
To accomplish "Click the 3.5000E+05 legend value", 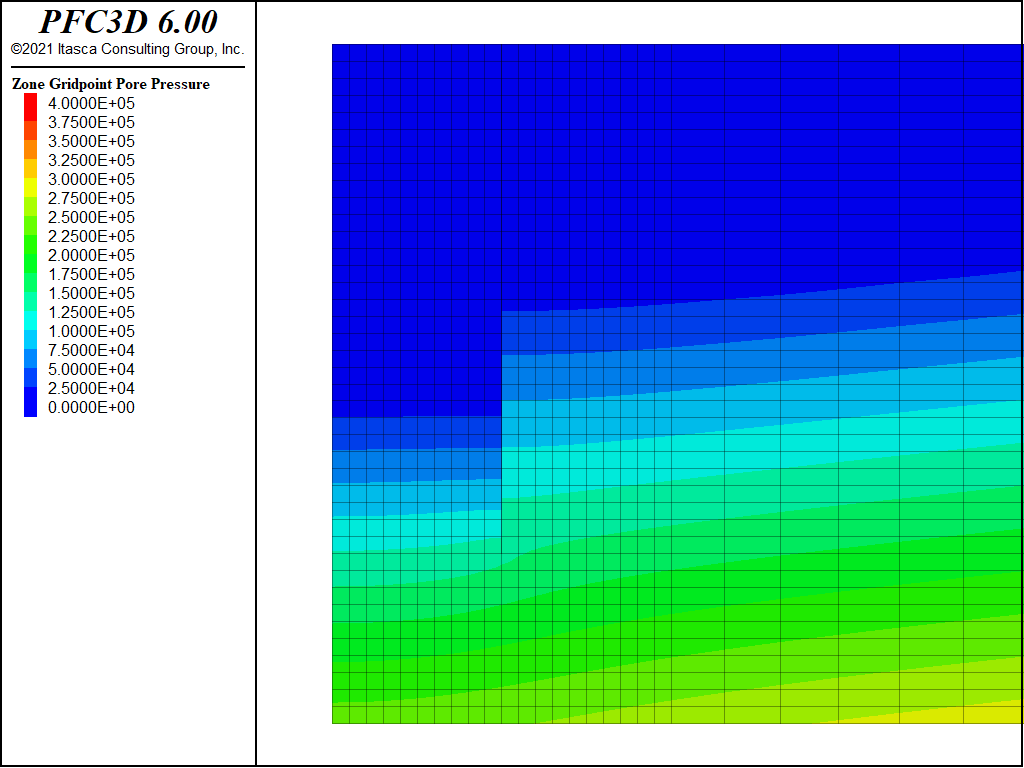I will (x=91, y=141).
